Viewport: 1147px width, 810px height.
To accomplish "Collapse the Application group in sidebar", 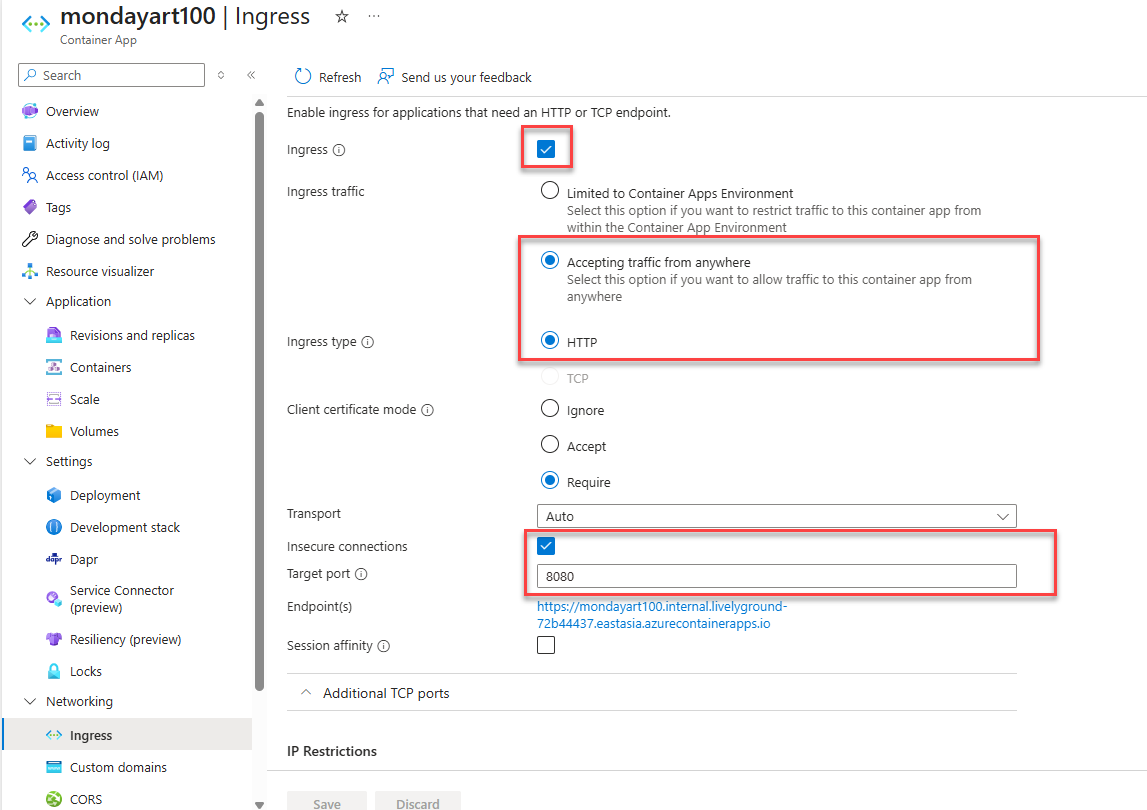I will click(30, 301).
